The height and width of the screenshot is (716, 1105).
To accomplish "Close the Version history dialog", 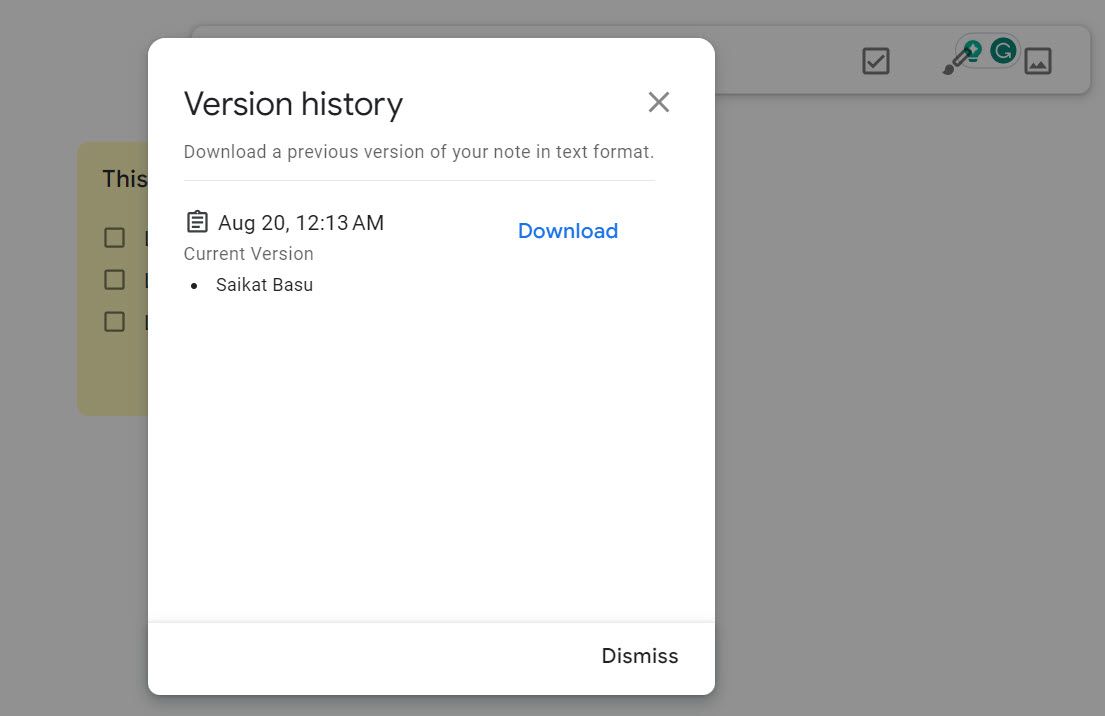I will pos(658,102).
